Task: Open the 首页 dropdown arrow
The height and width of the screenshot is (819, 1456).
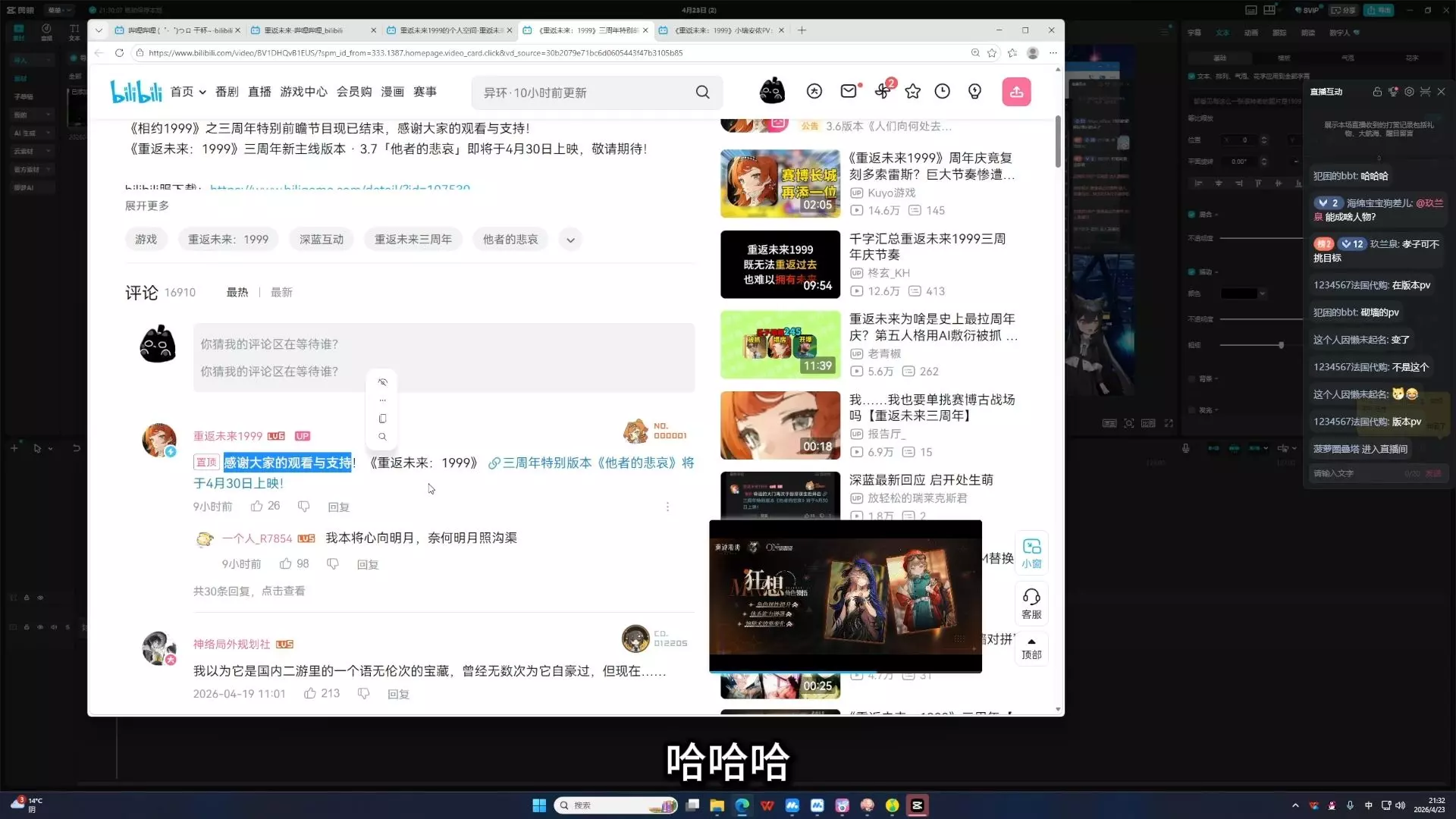Action: point(202,92)
